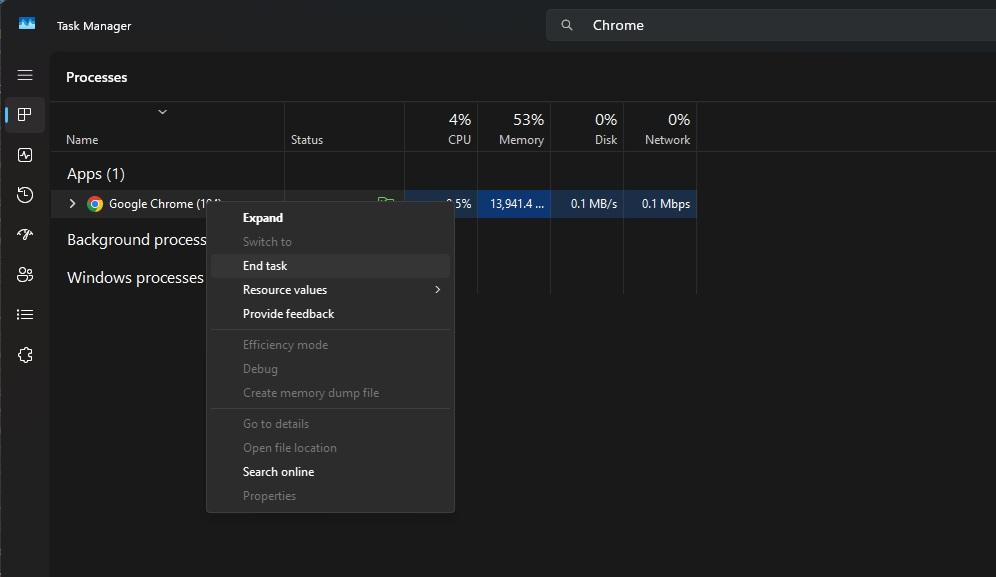Click the navigation hamburger menu
996x577 pixels.
(x=24, y=74)
